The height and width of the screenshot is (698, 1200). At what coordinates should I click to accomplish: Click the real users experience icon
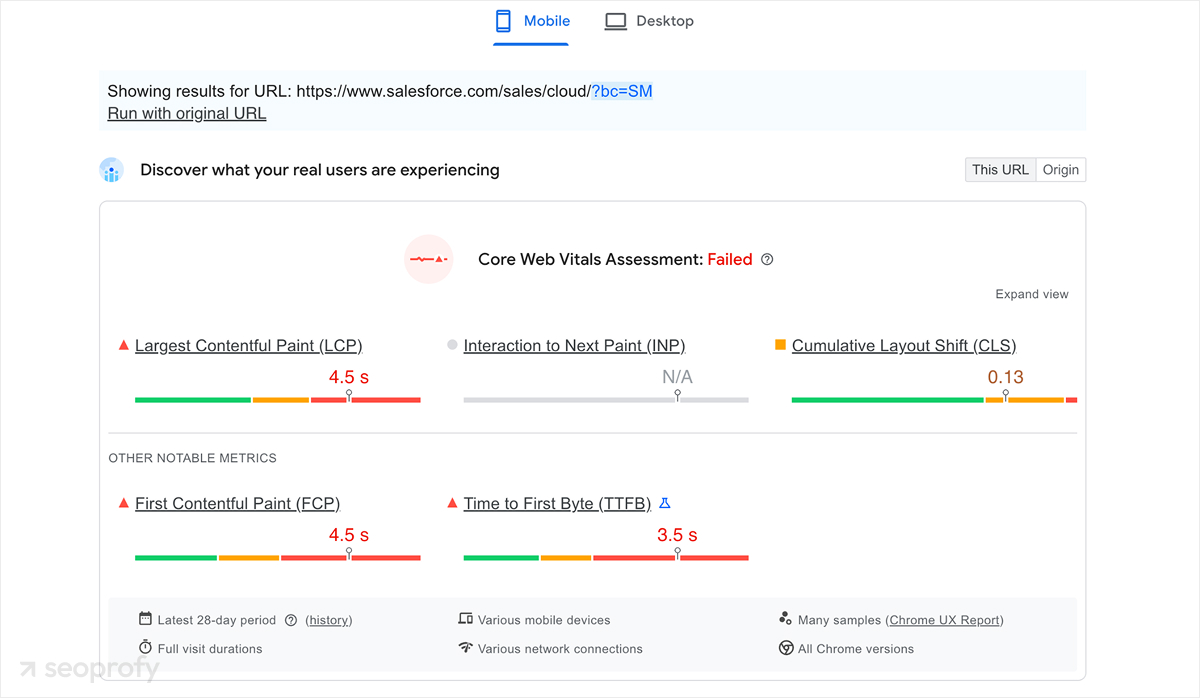(x=111, y=170)
